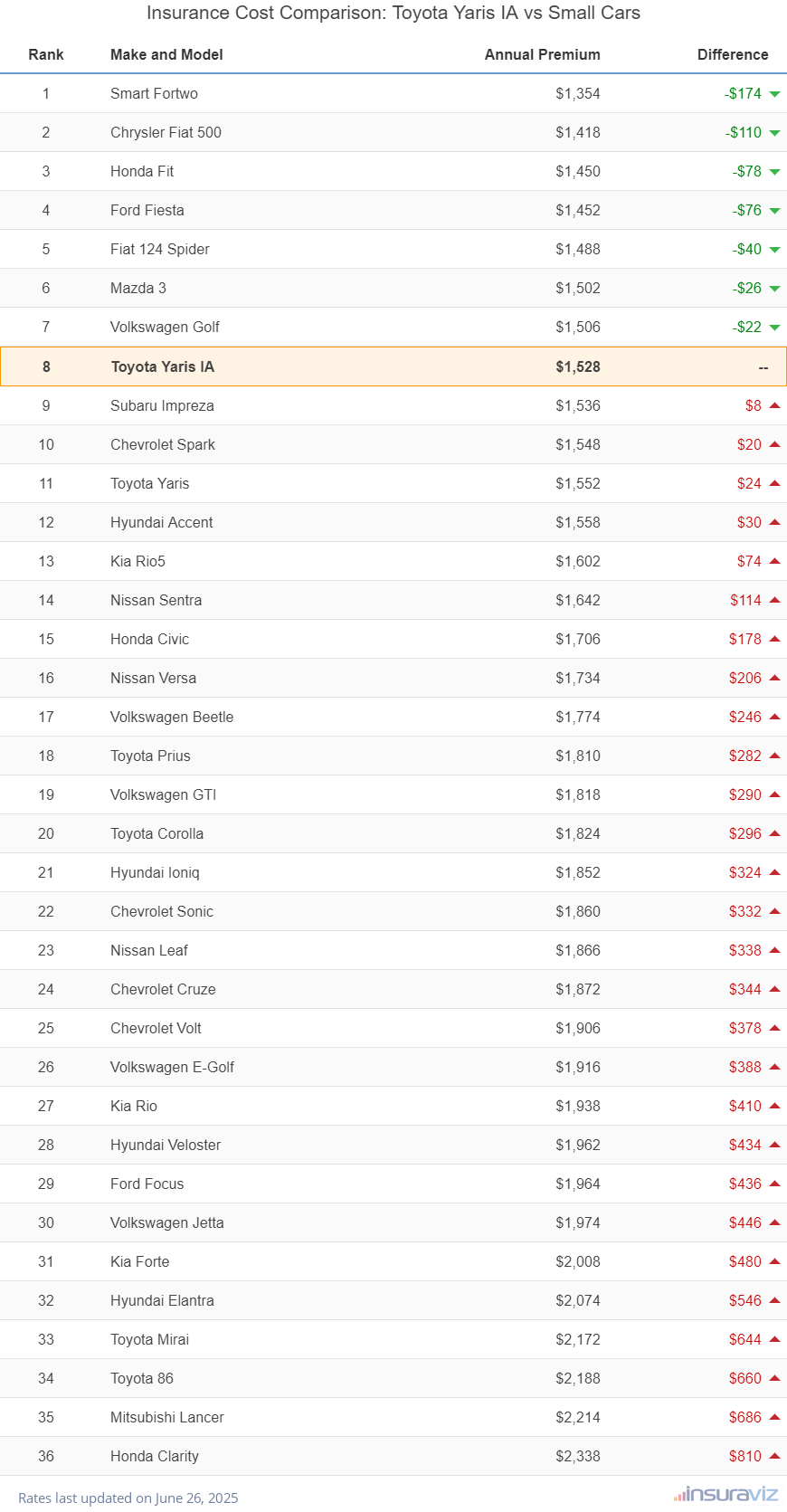Screen dimensions: 787x1512
Task: Click the Difference column header
Action: pyautogui.click(x=732, y=54)
